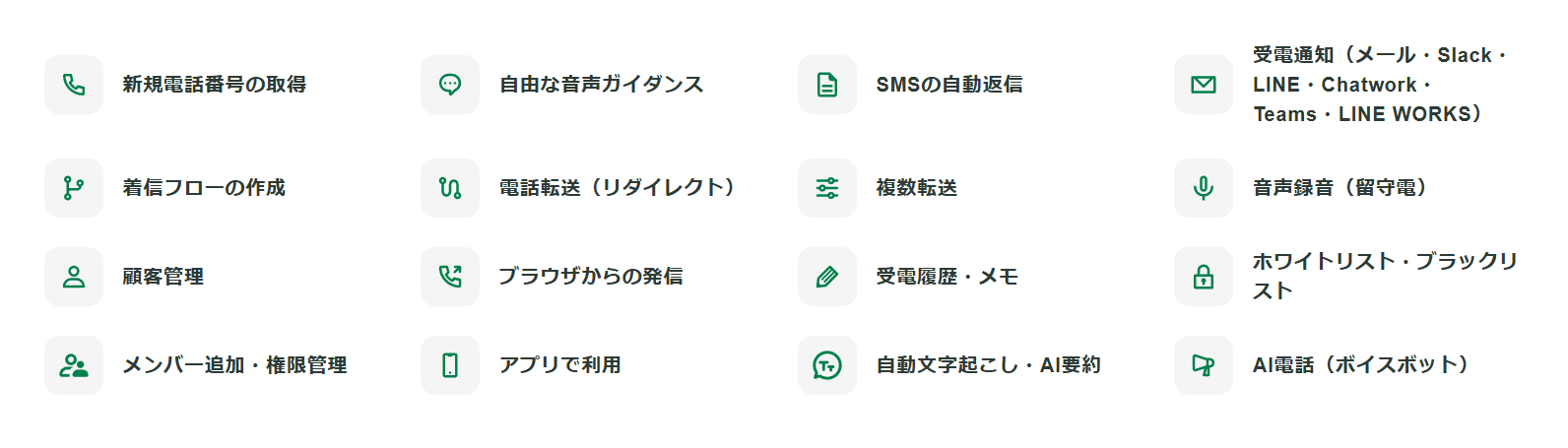Click the smartphone icon for アプリで利用
Screen dimensions: 1568x448
click(450, 365)
